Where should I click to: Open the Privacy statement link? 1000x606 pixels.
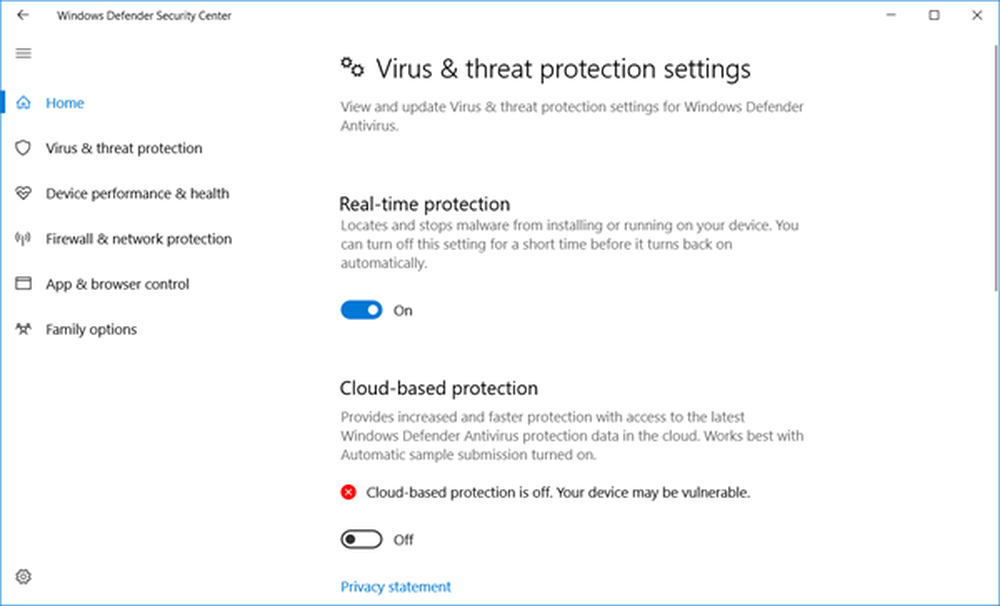tap(395, 587)
